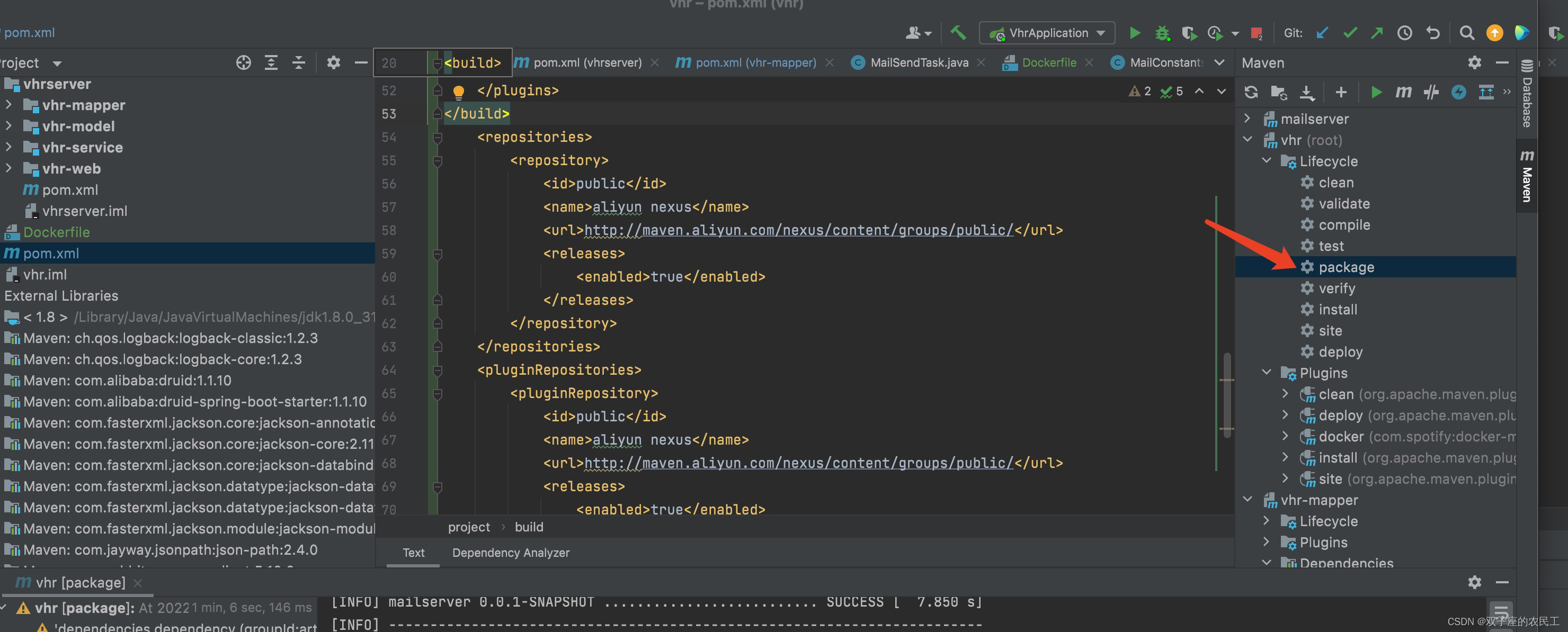This screenshot has width=1568, height=632.
Task: Download sources and documentation in Maven panel
Action: pos(1307,92)
